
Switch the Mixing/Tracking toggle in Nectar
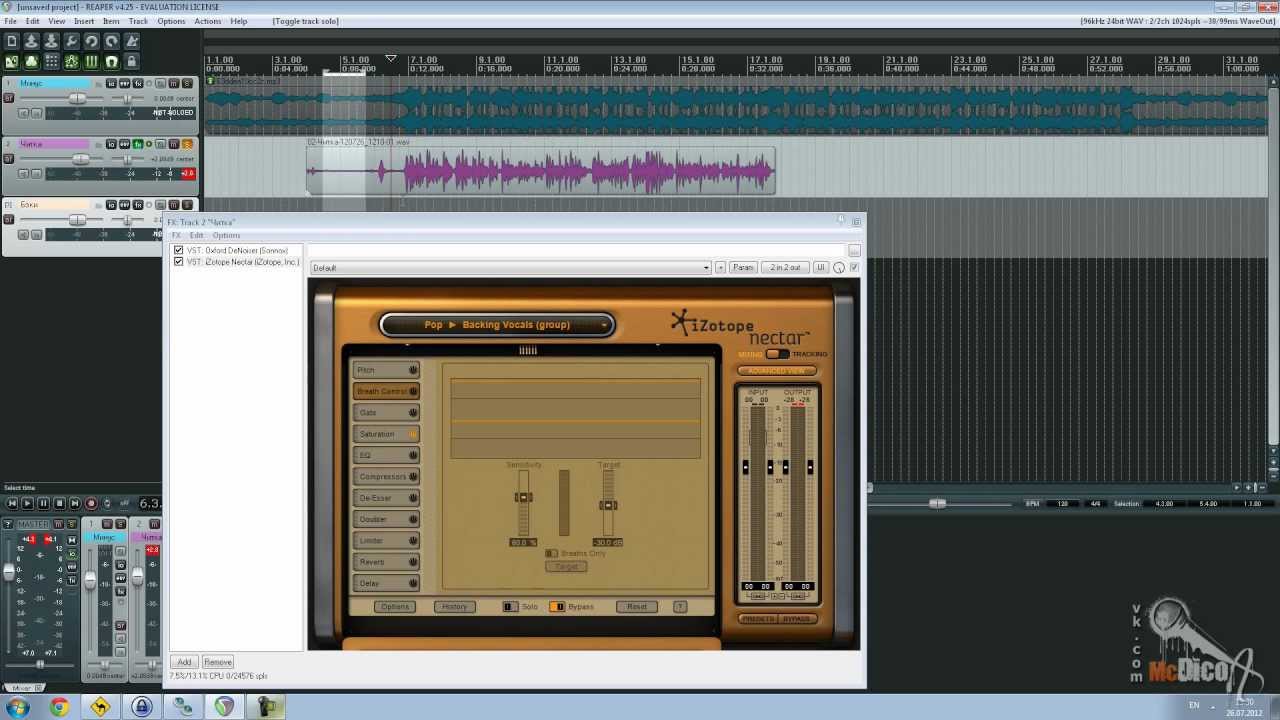click(x=777, y=354)
